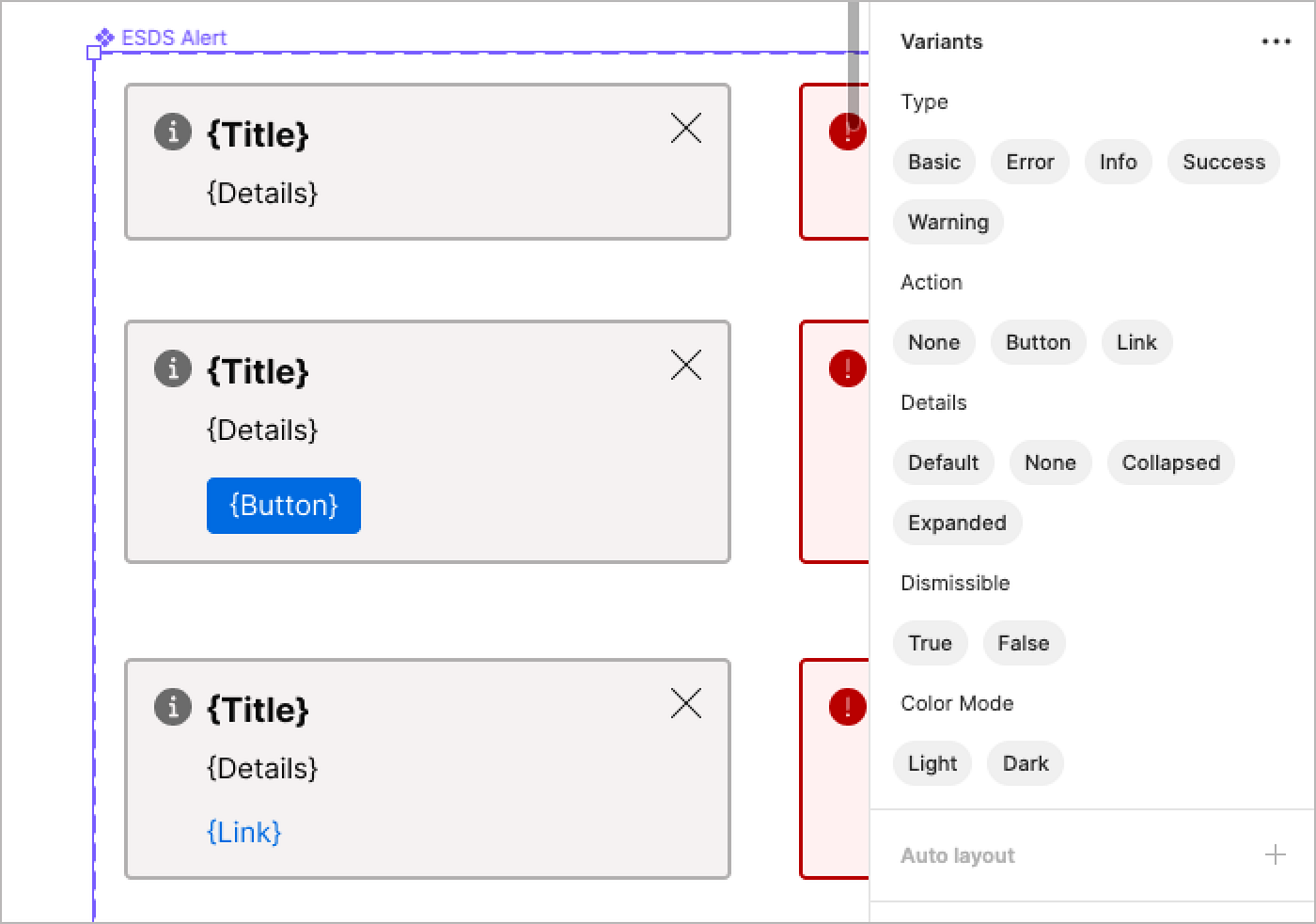Enable the Dark color mode variant

tap(1025, 763)
